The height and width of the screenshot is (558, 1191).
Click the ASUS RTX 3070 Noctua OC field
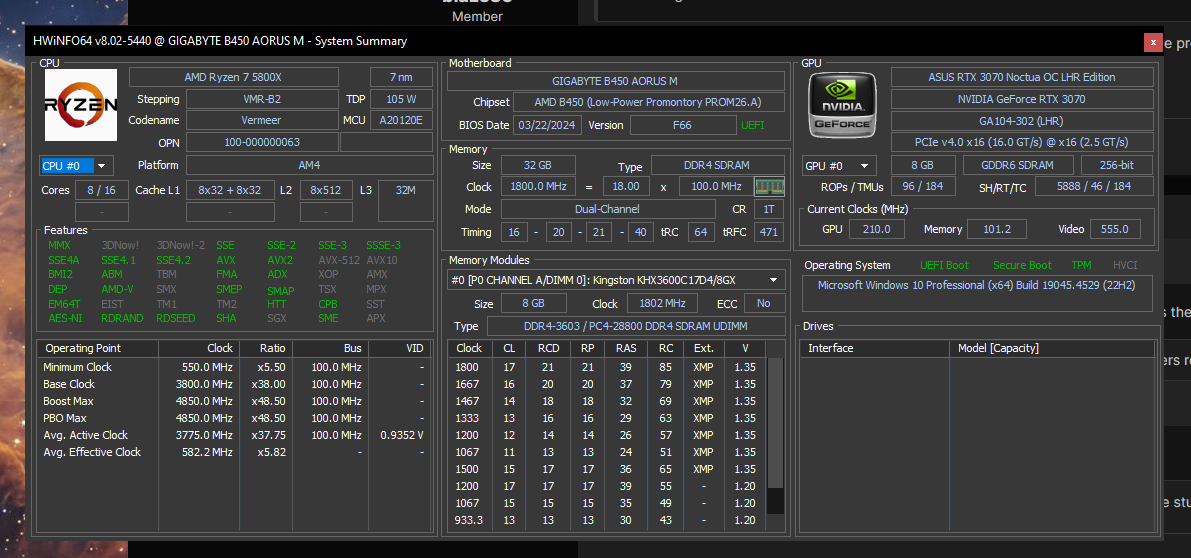(x=1022, y=77)
